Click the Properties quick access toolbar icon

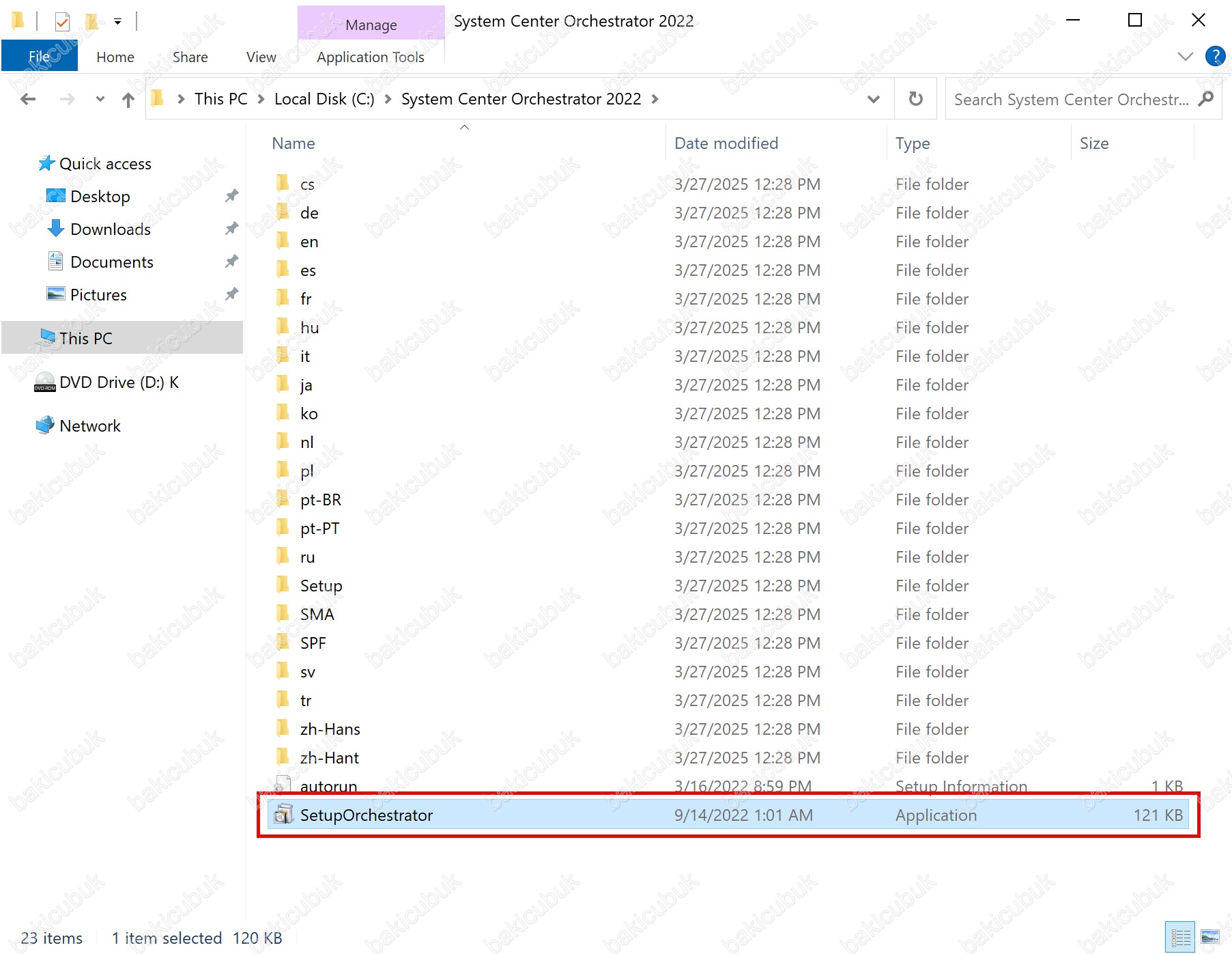coord(62,22)
